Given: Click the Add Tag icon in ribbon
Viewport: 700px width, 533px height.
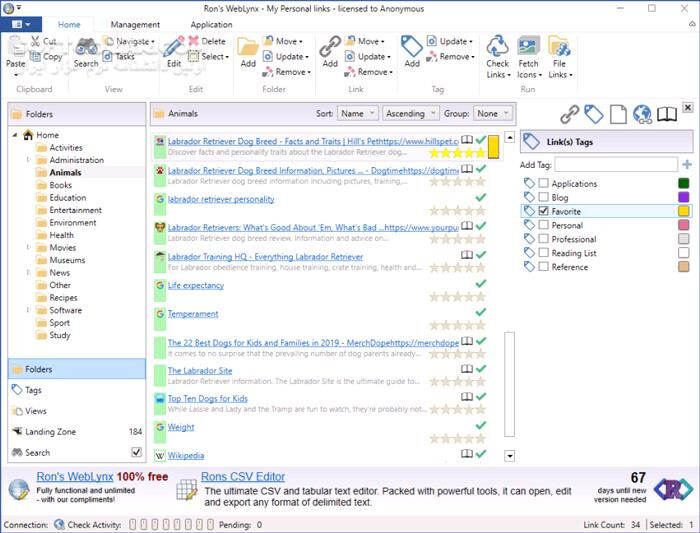Looking at the screenshot, I should point(411,47).
